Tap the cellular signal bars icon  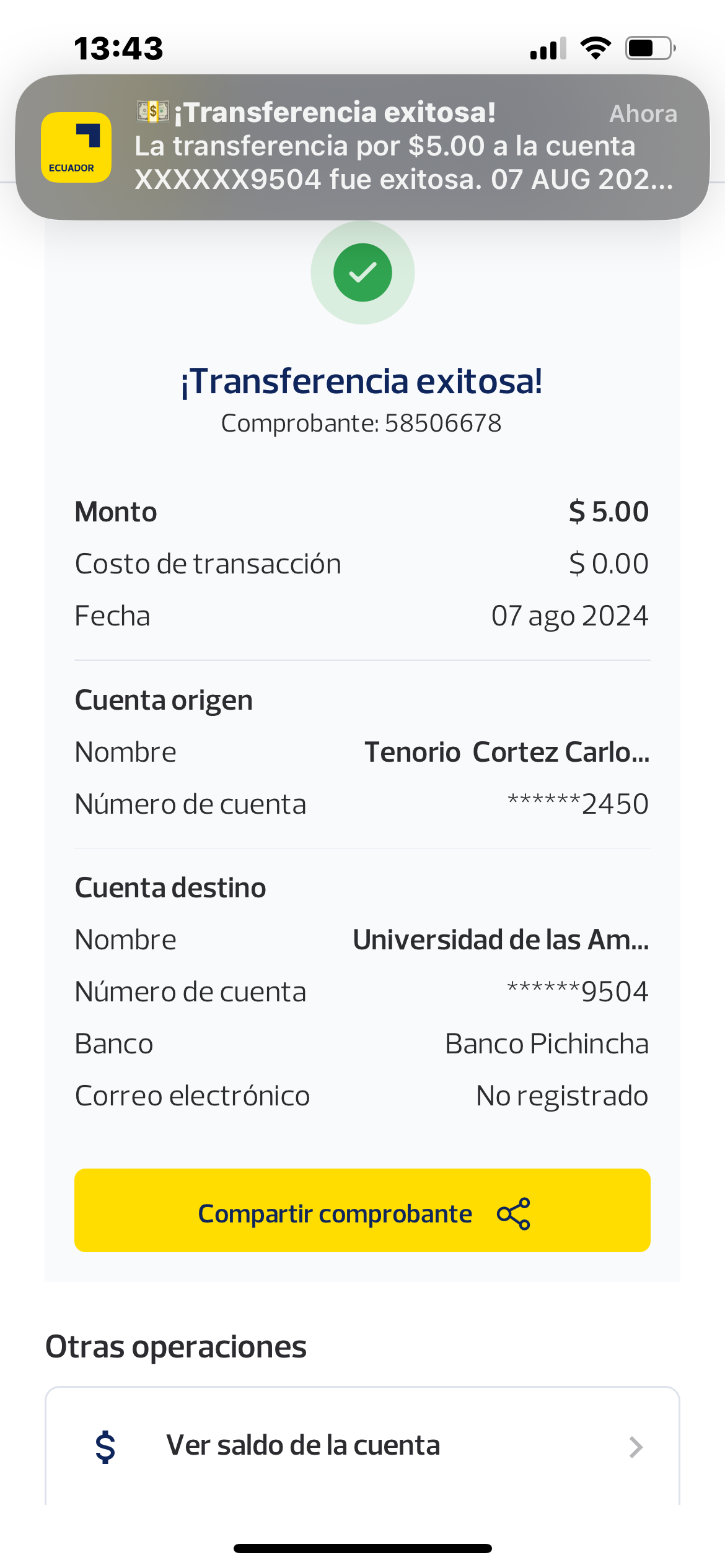coord(548,49)
